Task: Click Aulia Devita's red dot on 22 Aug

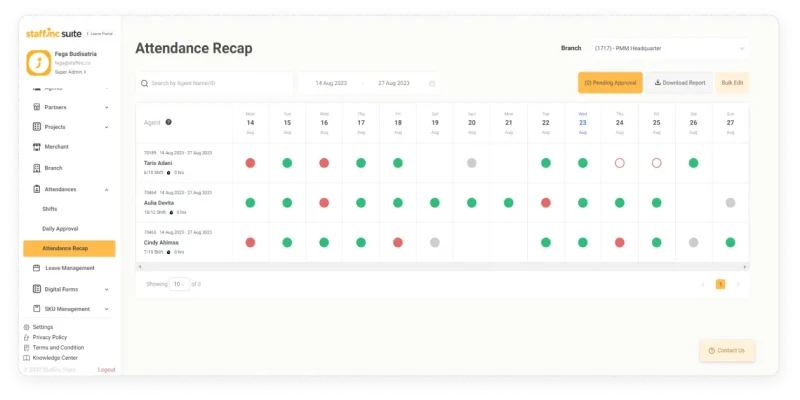Action: click(546, 203)
